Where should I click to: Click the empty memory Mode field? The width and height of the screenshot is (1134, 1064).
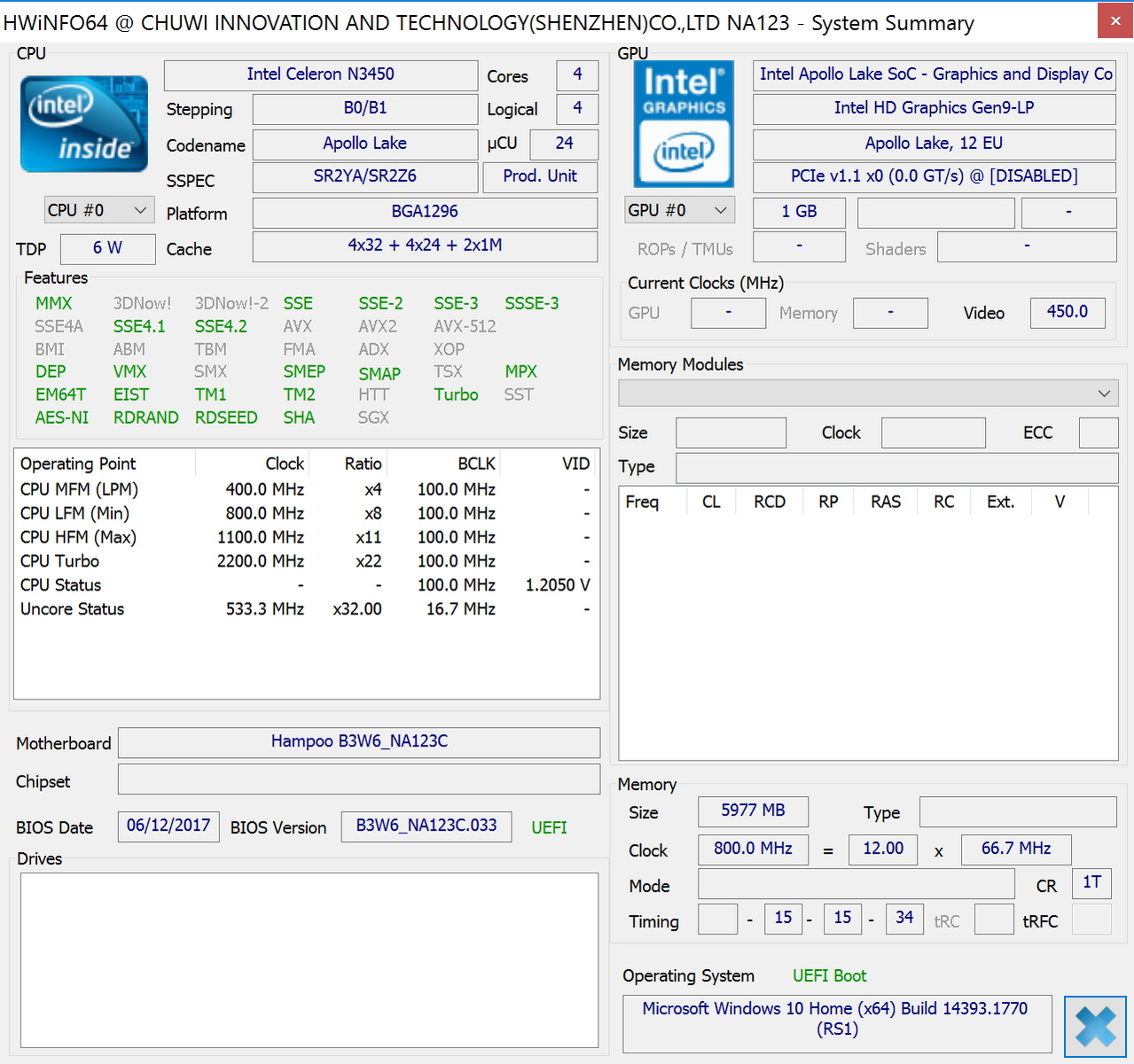[x=856, y=883]
